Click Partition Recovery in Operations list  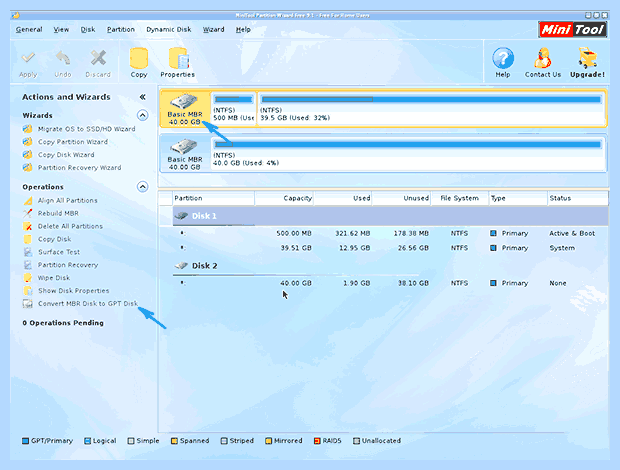pyautogui.click(x=68, y=265)
